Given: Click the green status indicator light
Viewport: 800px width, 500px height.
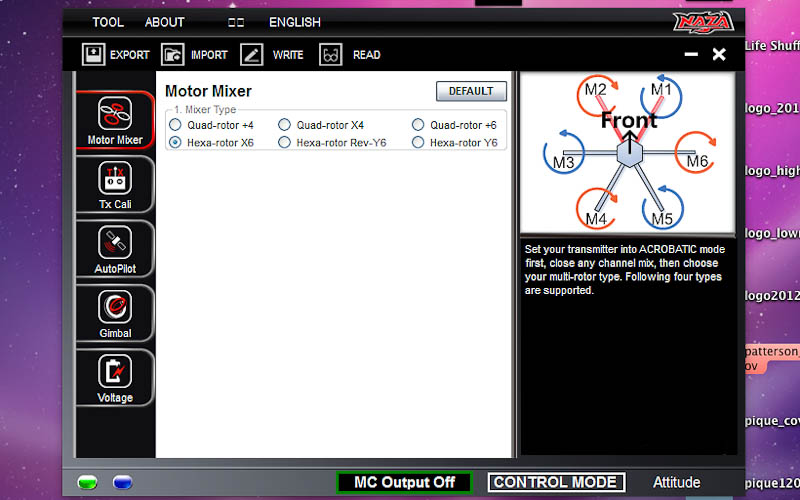Looking at the screenshot, I should click(x=88, y=483).
